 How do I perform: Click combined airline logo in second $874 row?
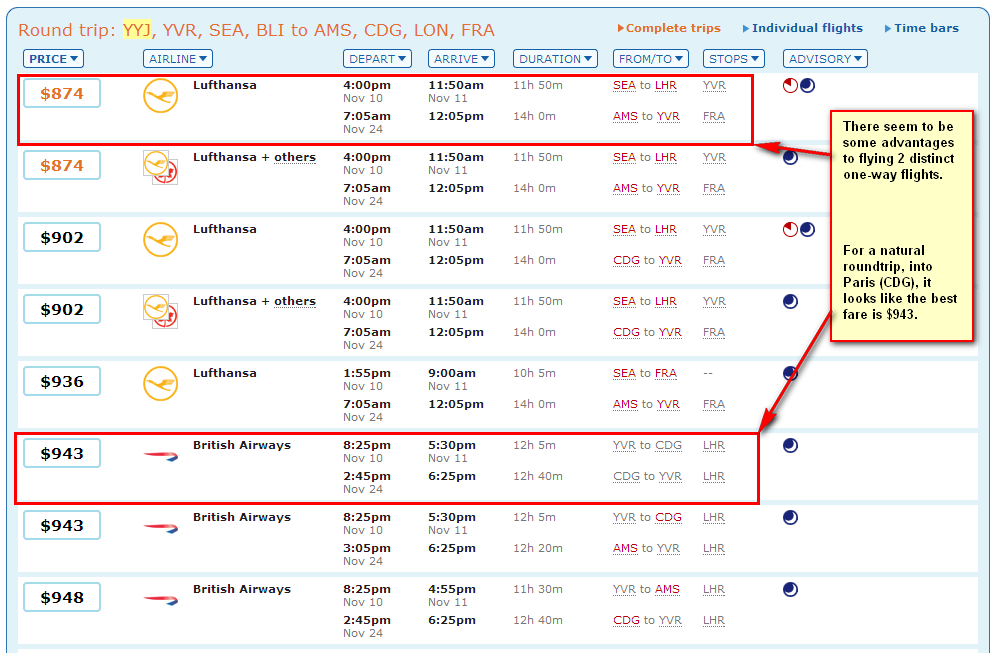(x=161, y=168)
